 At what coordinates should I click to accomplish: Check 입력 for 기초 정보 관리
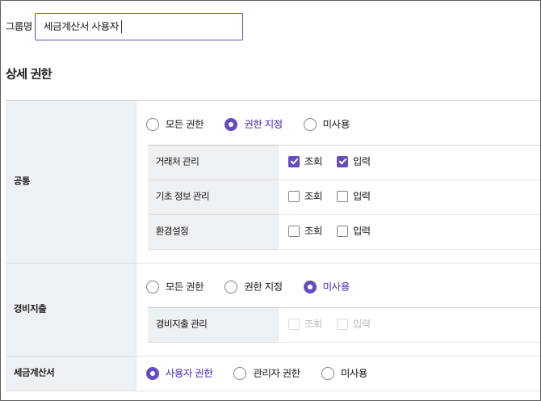[x=342, y=196]
